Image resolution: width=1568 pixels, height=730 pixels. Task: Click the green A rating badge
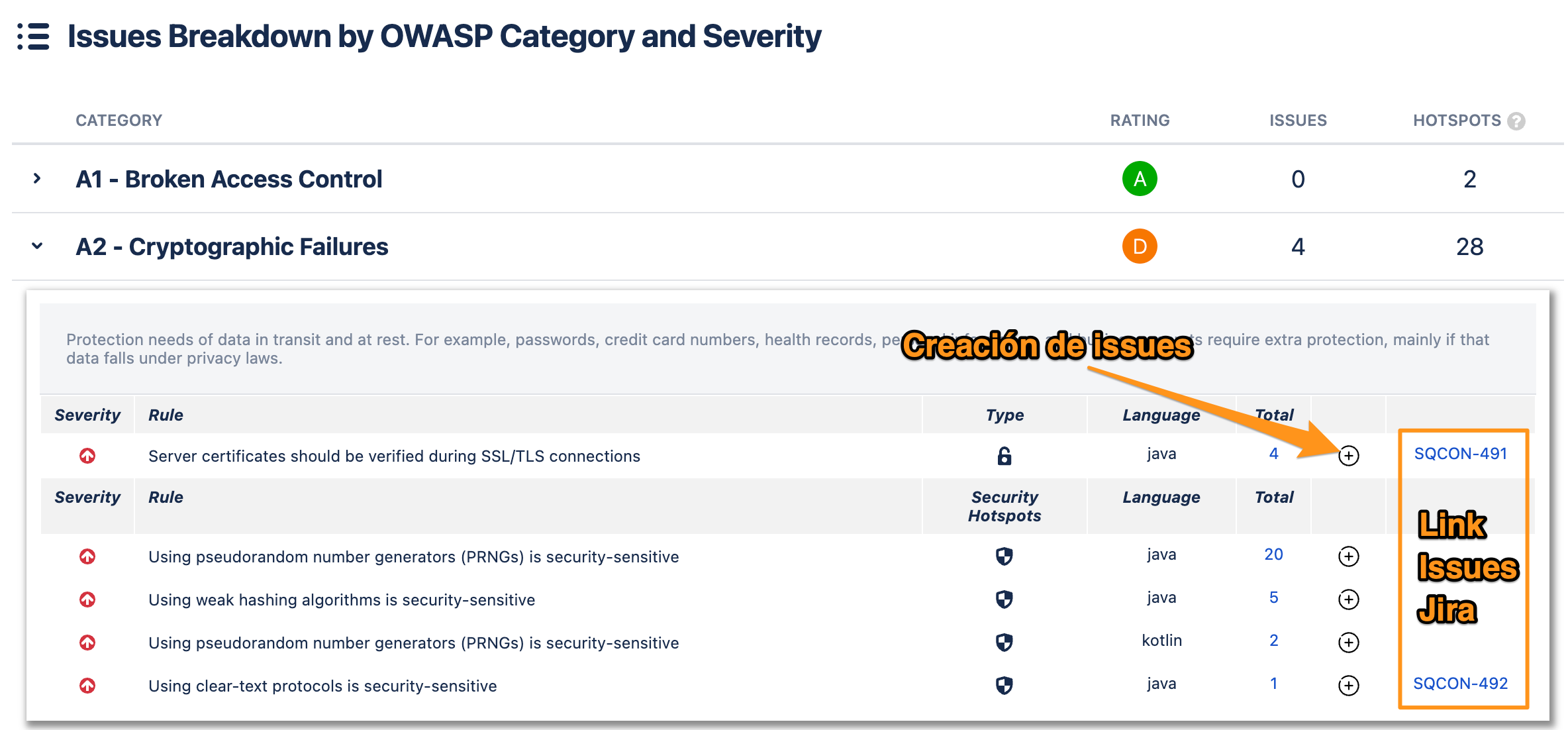point(1140,179)
